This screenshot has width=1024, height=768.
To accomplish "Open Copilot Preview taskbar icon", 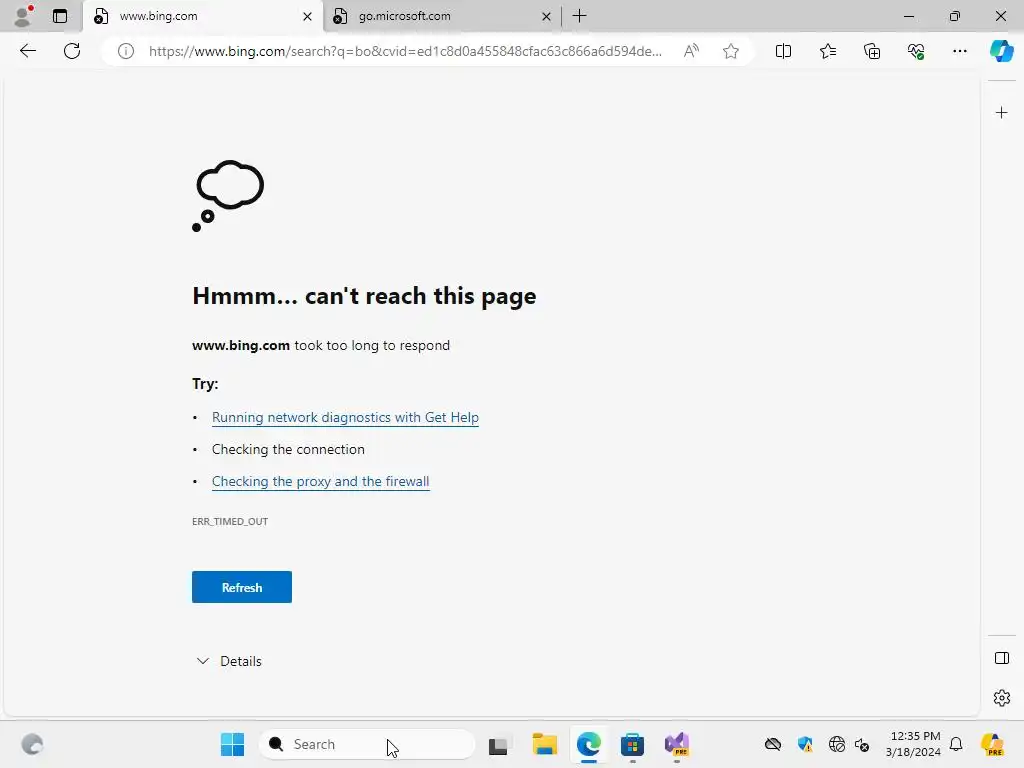I will point(993,744).
